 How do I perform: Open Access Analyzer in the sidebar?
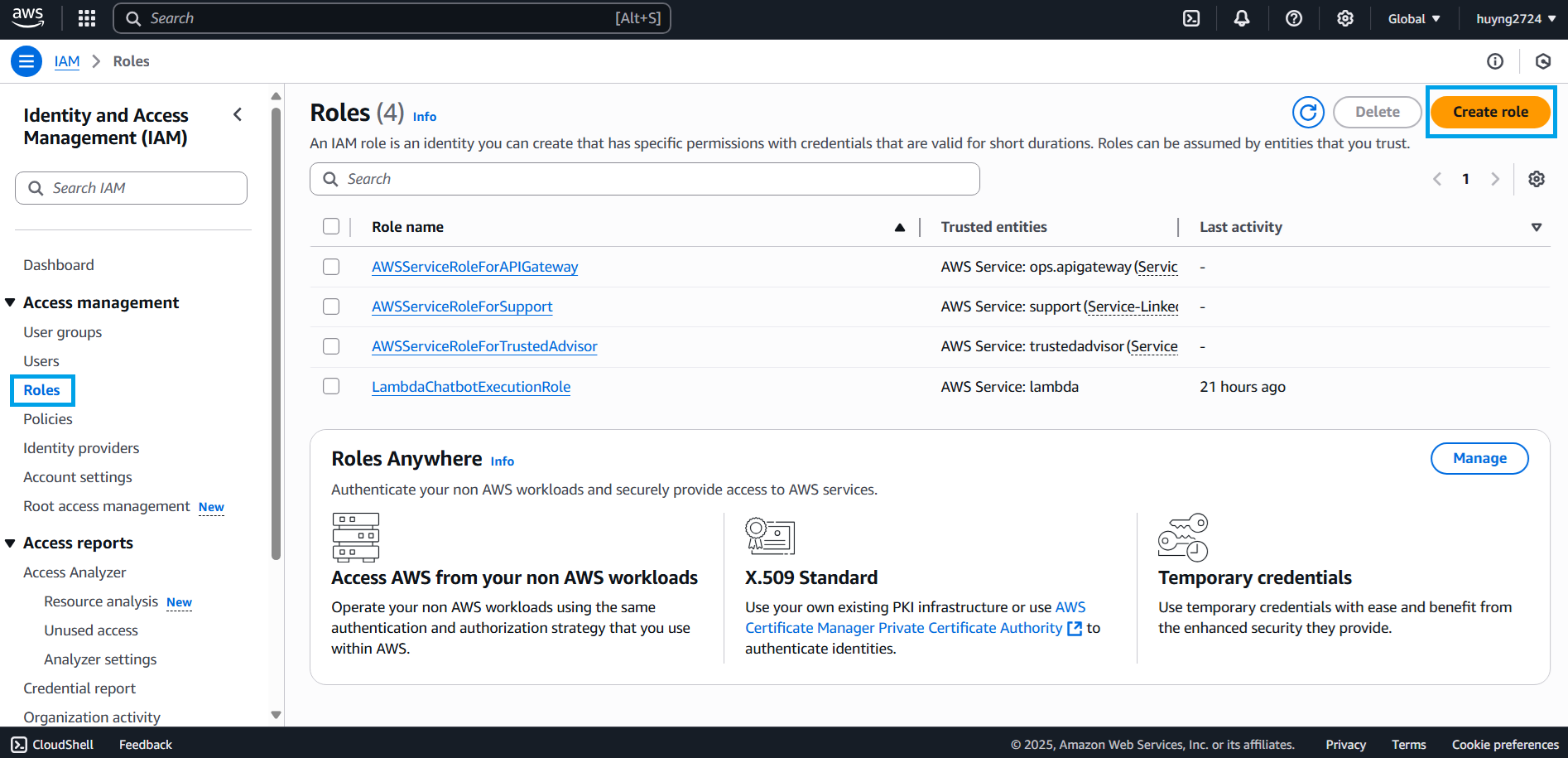[x=75, y=572]
